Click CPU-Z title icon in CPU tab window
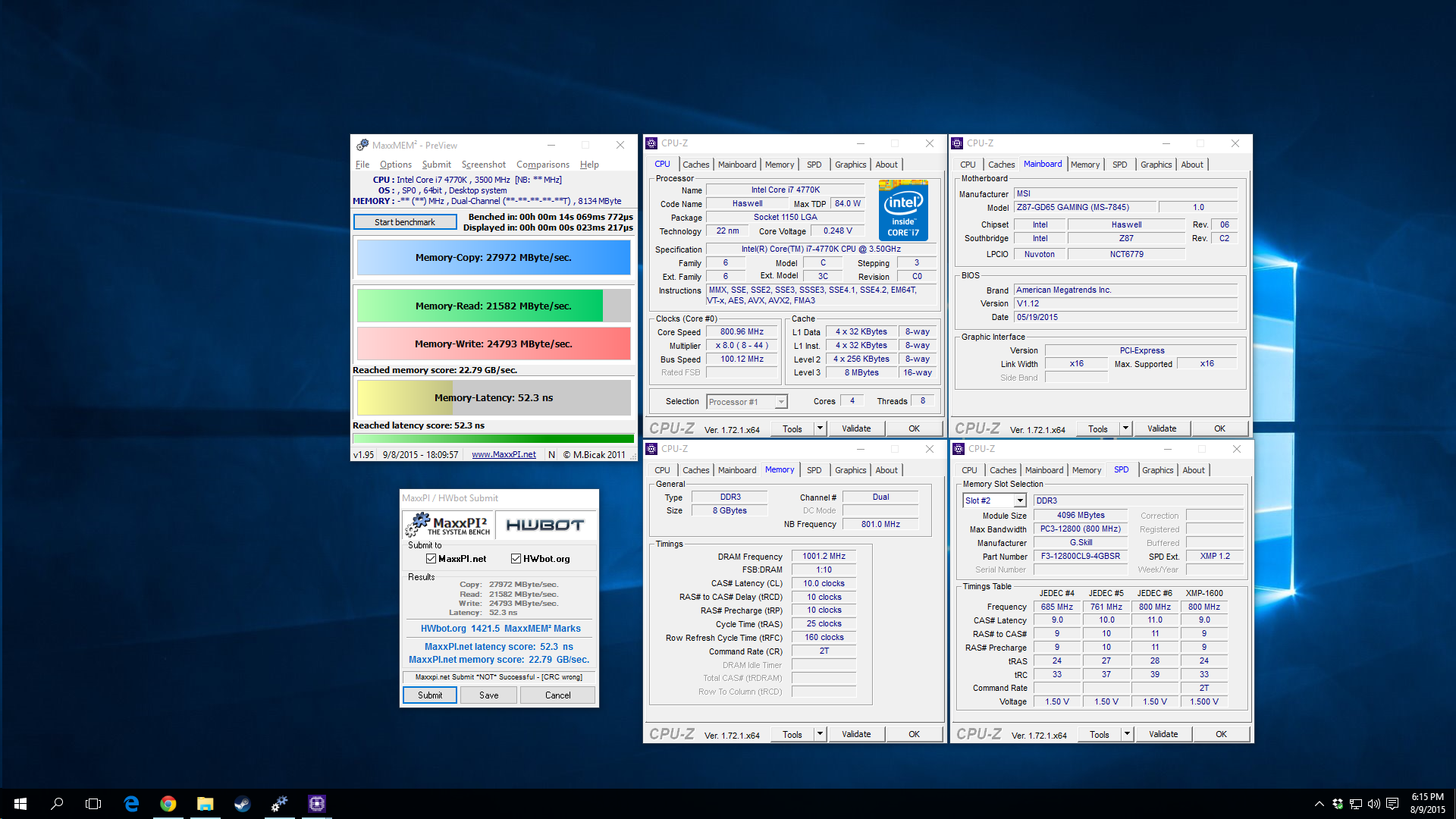Viewport: 1456px width, 819px height. (x=651, y=143)
